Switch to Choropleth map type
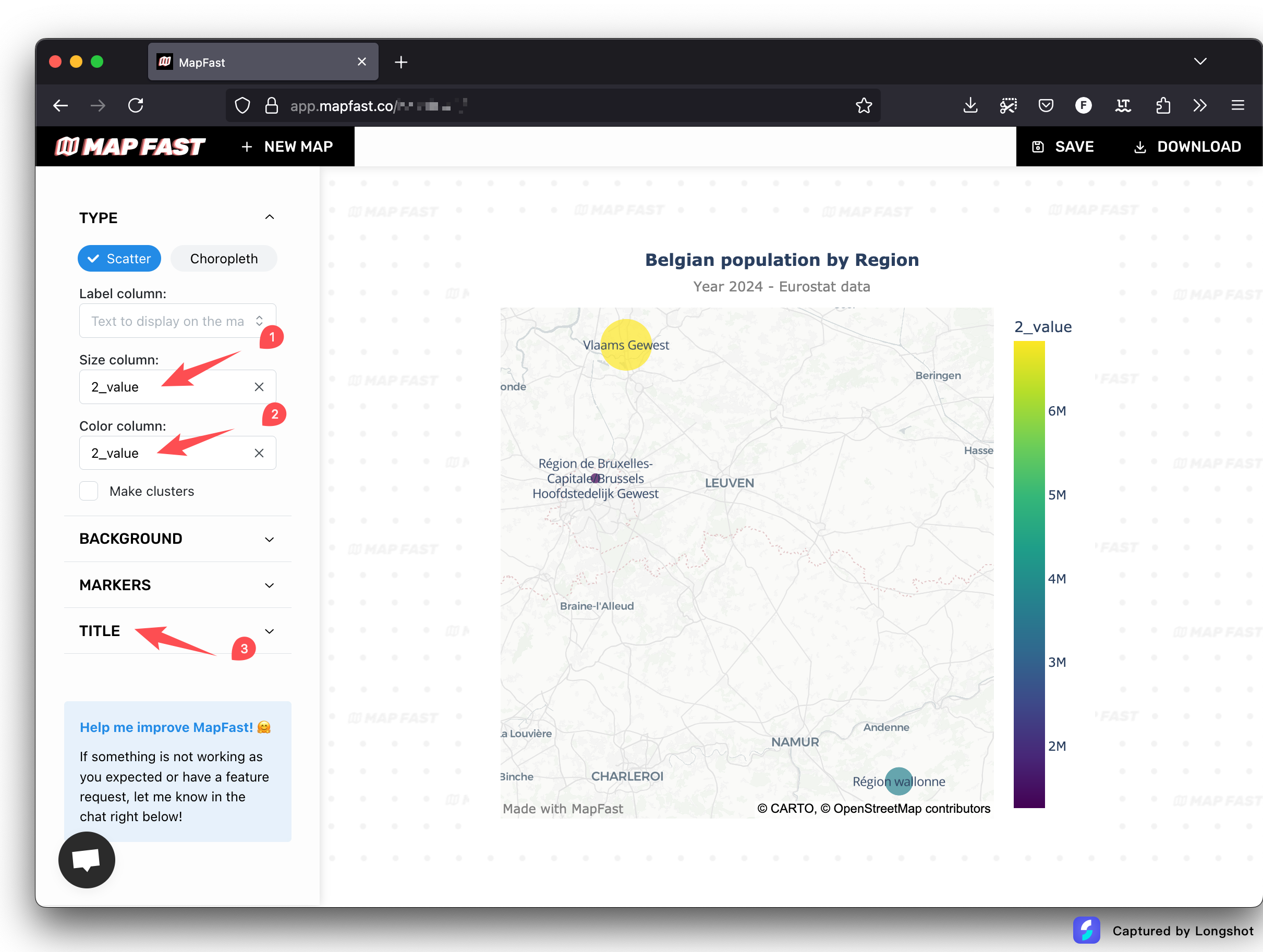The image size is (1263, 952). coord(223,259)
